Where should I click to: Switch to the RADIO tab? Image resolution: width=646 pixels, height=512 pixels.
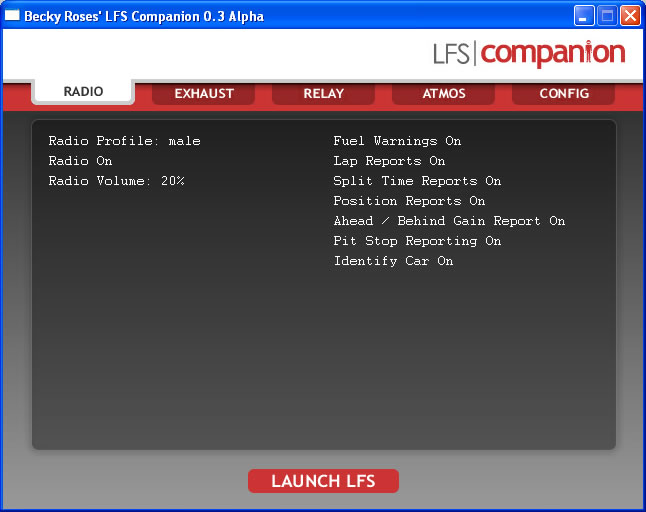83,91
